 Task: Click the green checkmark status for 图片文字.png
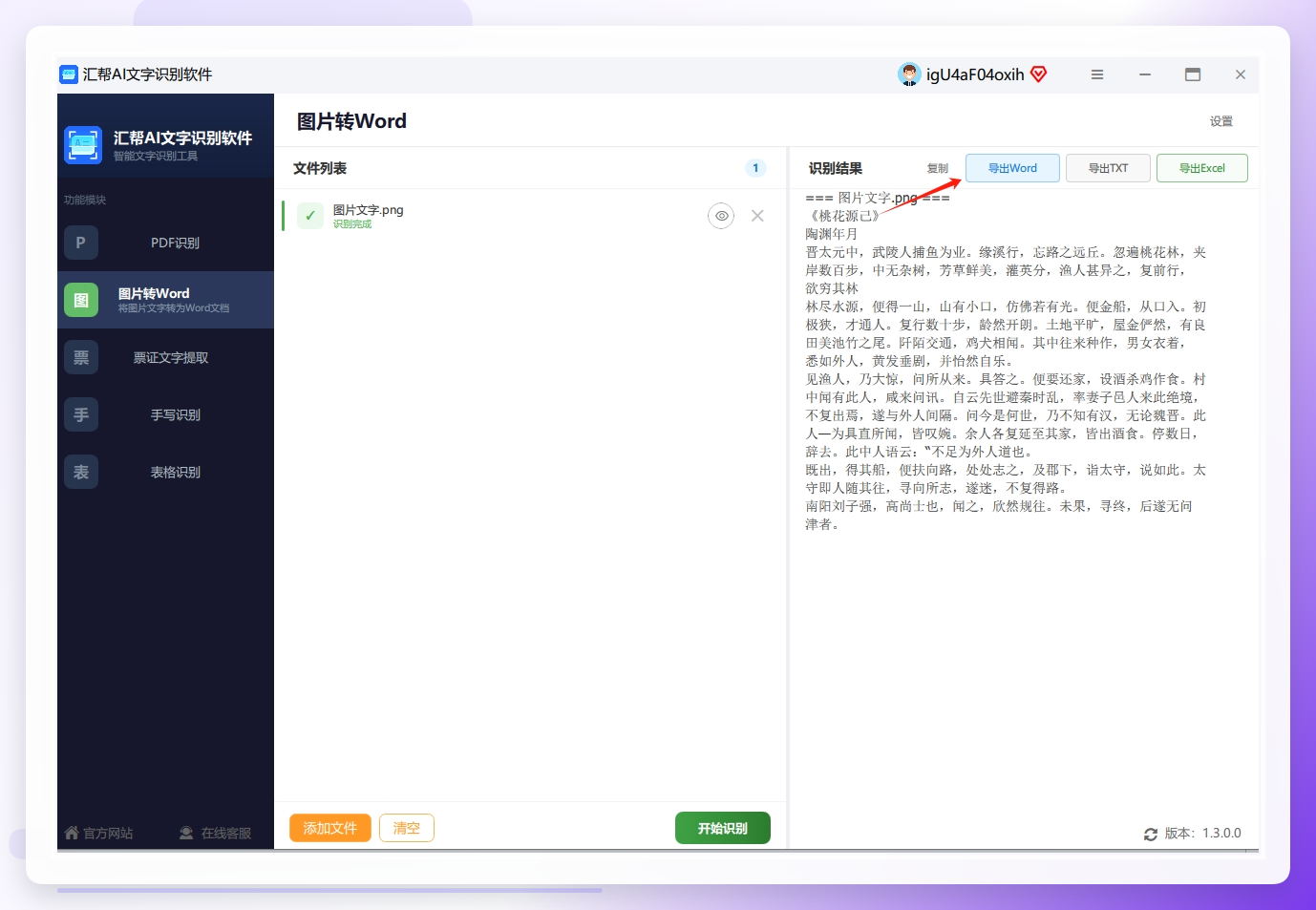click(x=310, y=216)
